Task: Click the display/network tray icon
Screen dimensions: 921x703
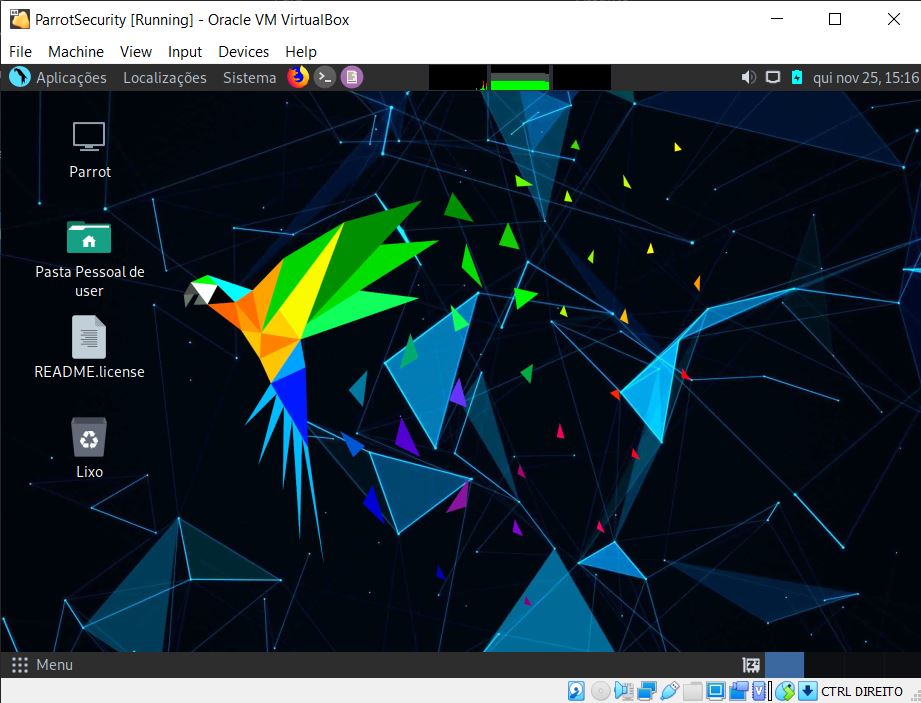Action: (x=773, y=77)
